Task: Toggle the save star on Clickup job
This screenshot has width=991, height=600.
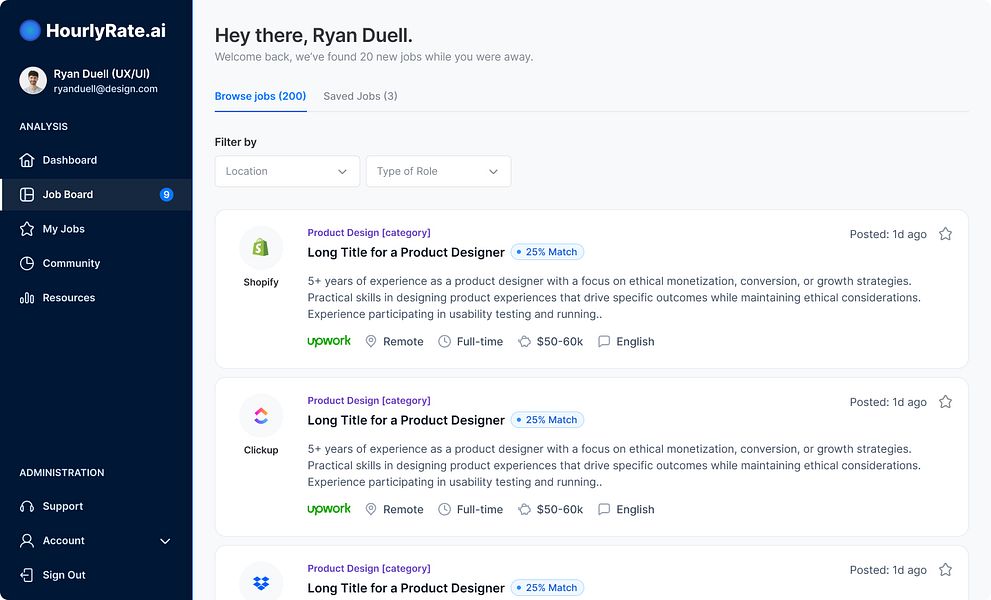Action: [x=945, y=402]
